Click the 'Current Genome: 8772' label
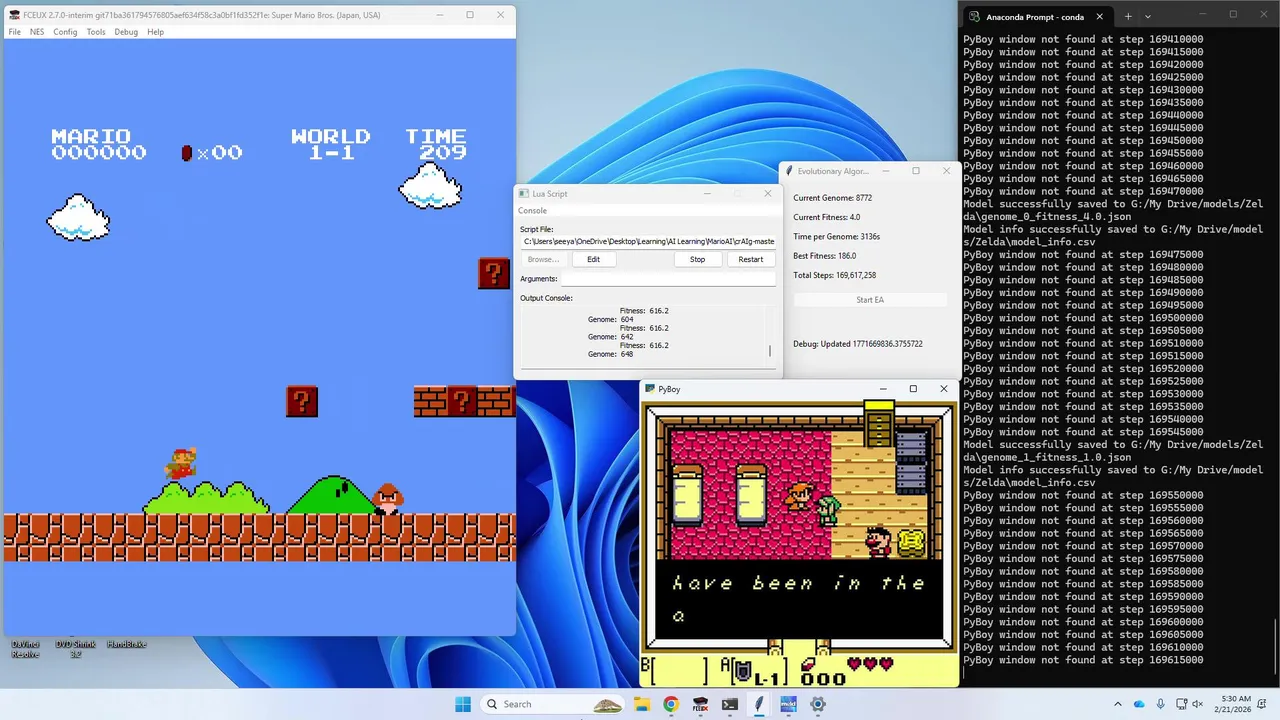Viewport: 1280px width, 720px height. click(832, 198)
